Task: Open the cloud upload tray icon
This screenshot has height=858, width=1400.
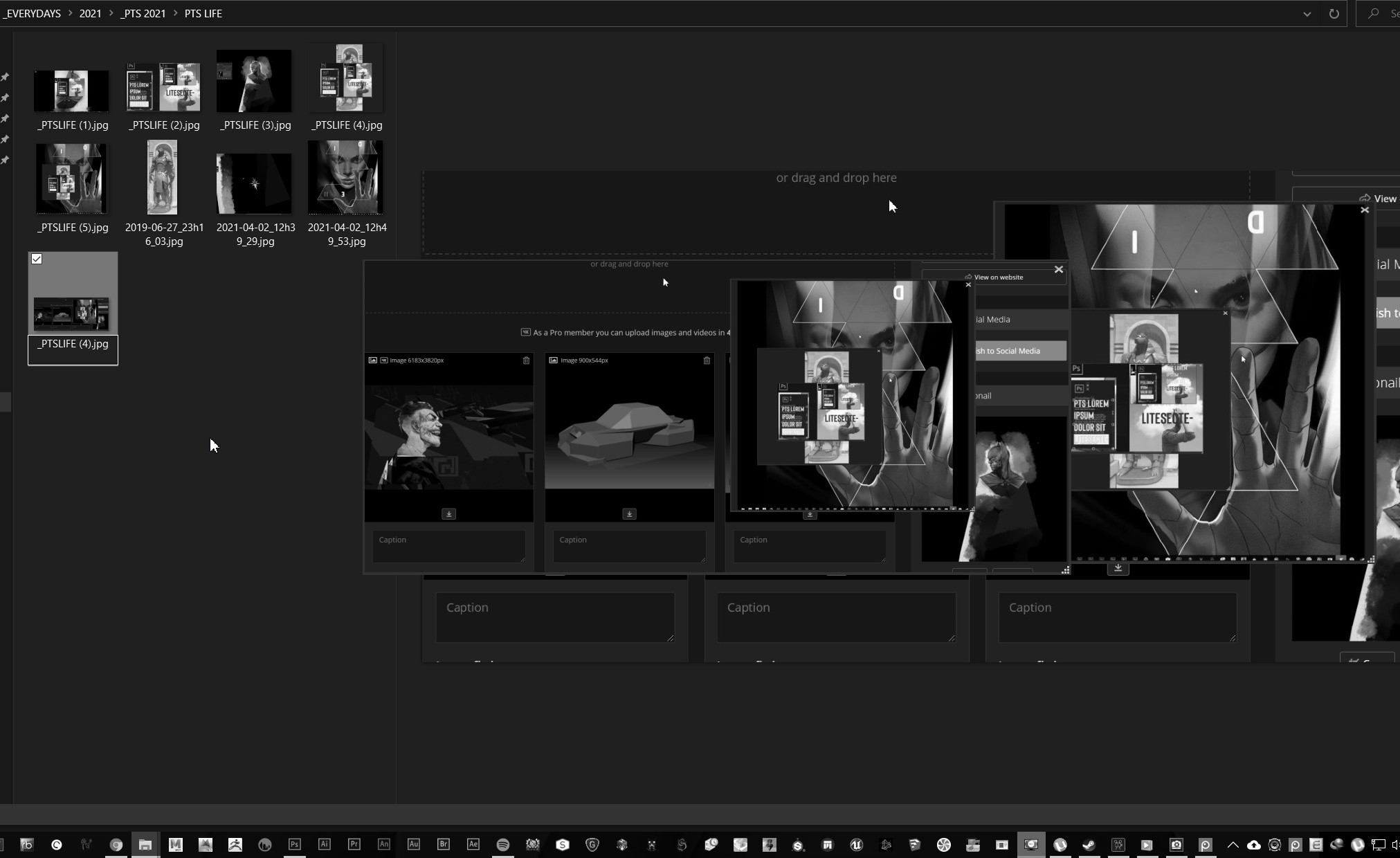Action: click(1253, 844)
